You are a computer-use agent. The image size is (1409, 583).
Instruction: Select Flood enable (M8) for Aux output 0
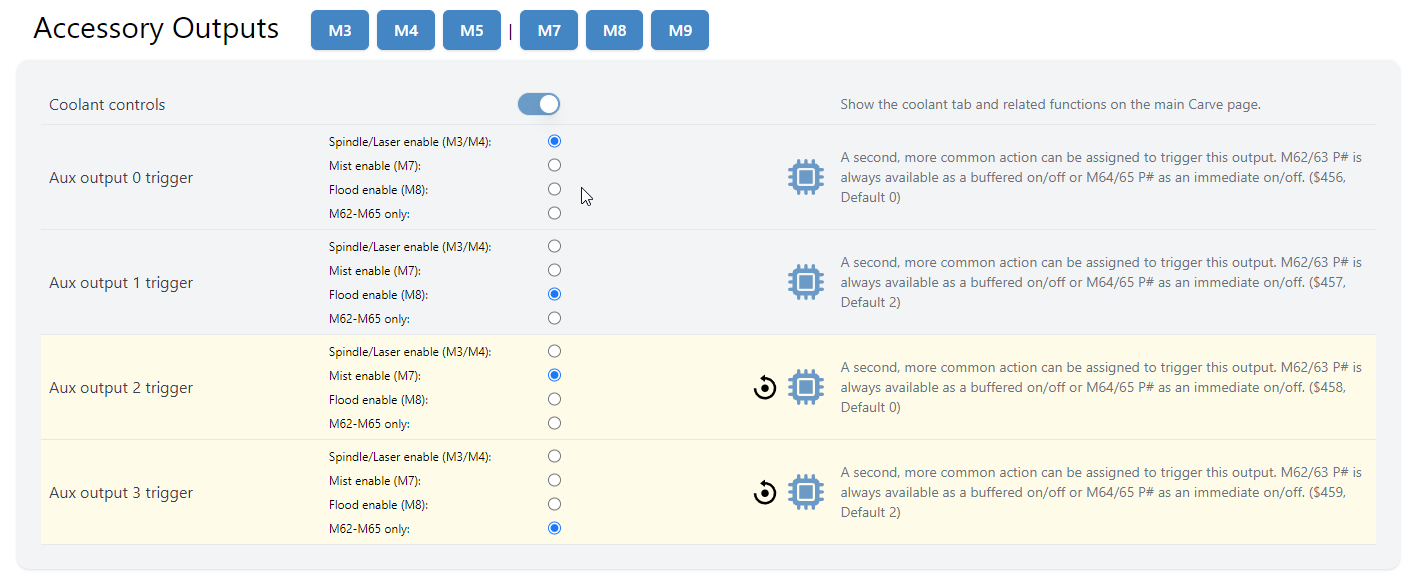click(555, 189)
